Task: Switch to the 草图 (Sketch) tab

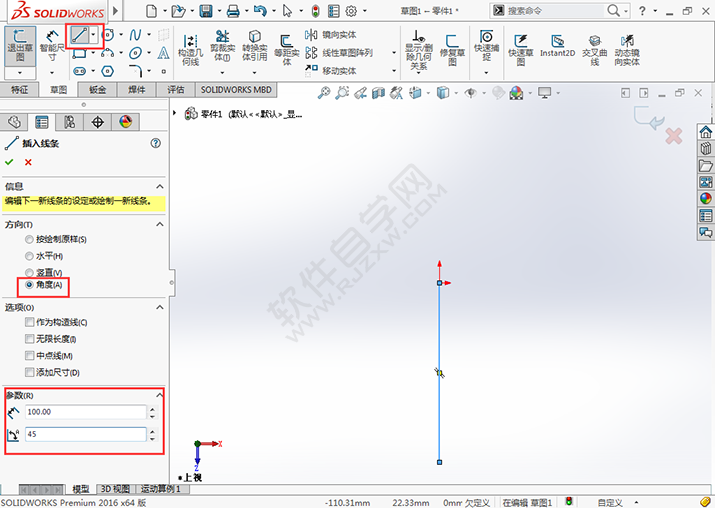Action: coord(58,90)
